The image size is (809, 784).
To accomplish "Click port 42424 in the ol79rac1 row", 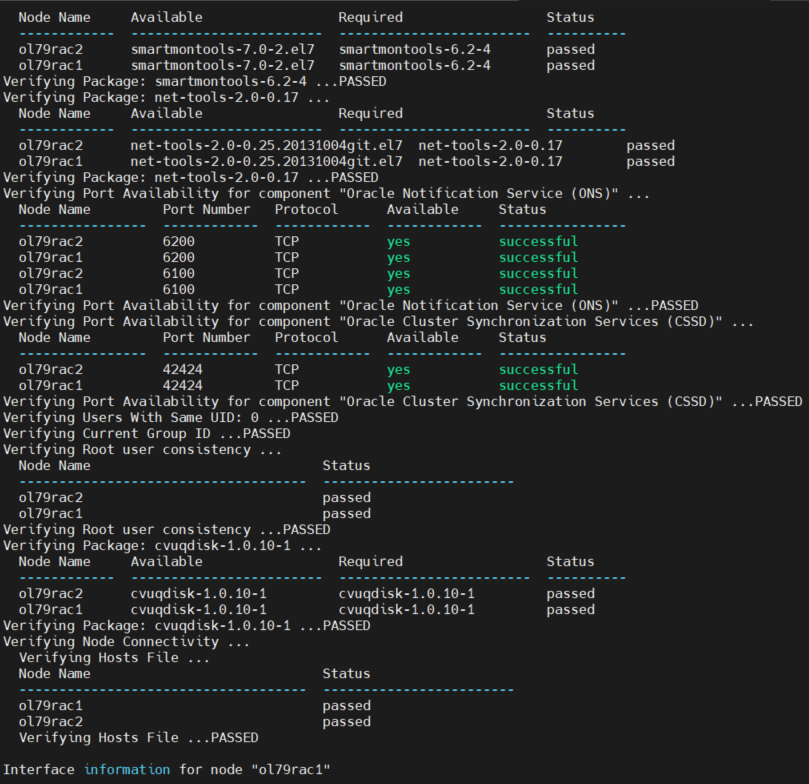I will click(x=183, y=385).
